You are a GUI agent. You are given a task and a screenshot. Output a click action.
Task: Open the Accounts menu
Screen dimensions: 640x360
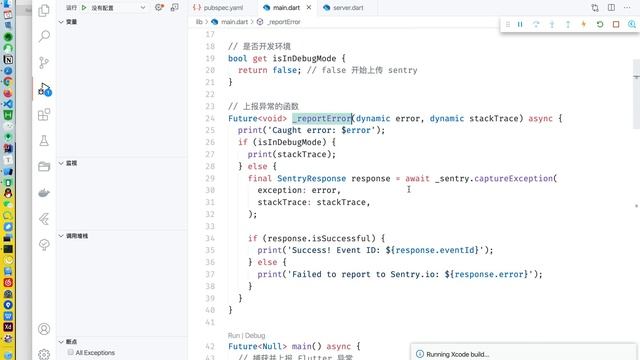44,329
